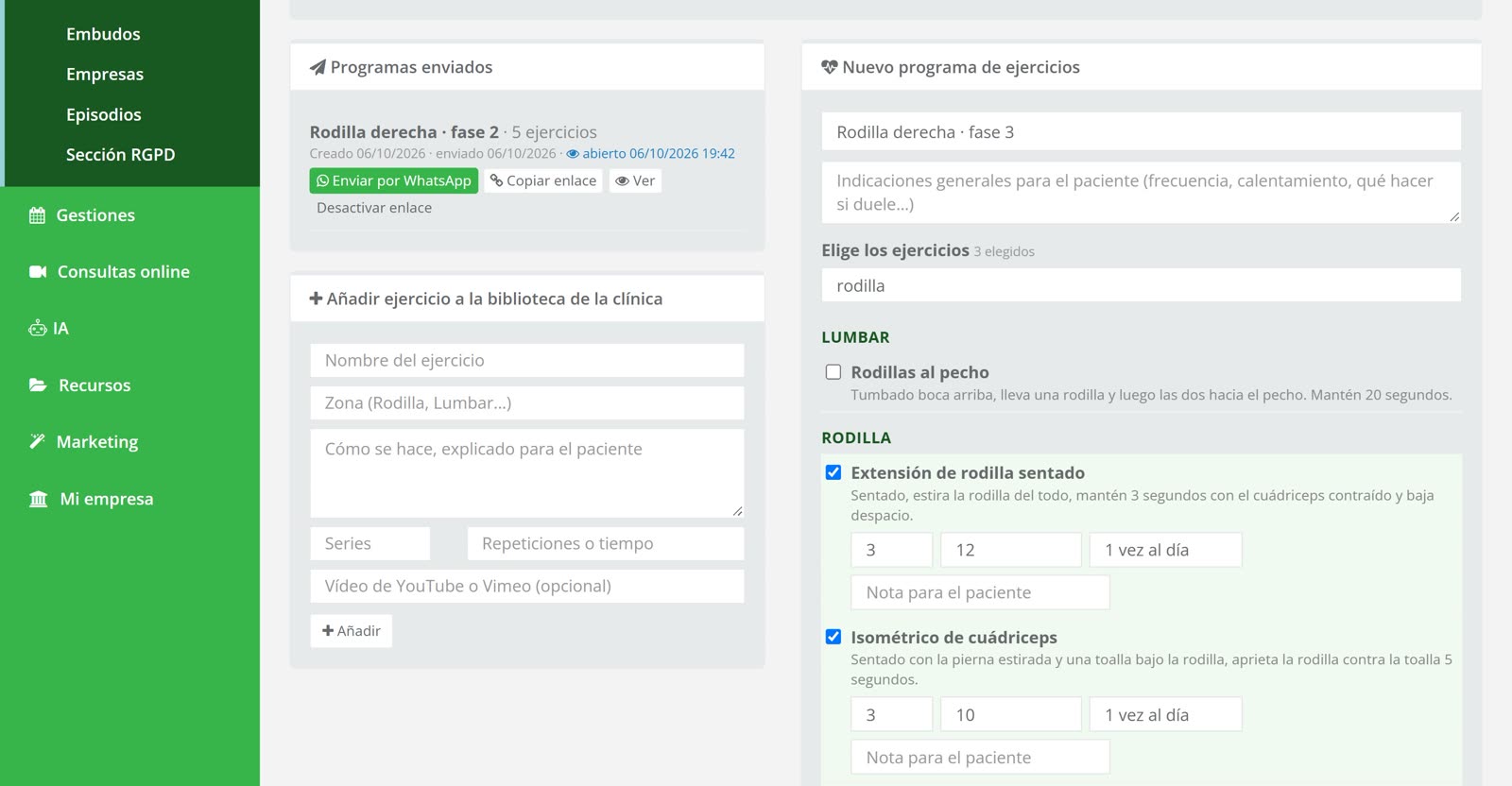Click the Marketing magic wand icon

(37, 441)
